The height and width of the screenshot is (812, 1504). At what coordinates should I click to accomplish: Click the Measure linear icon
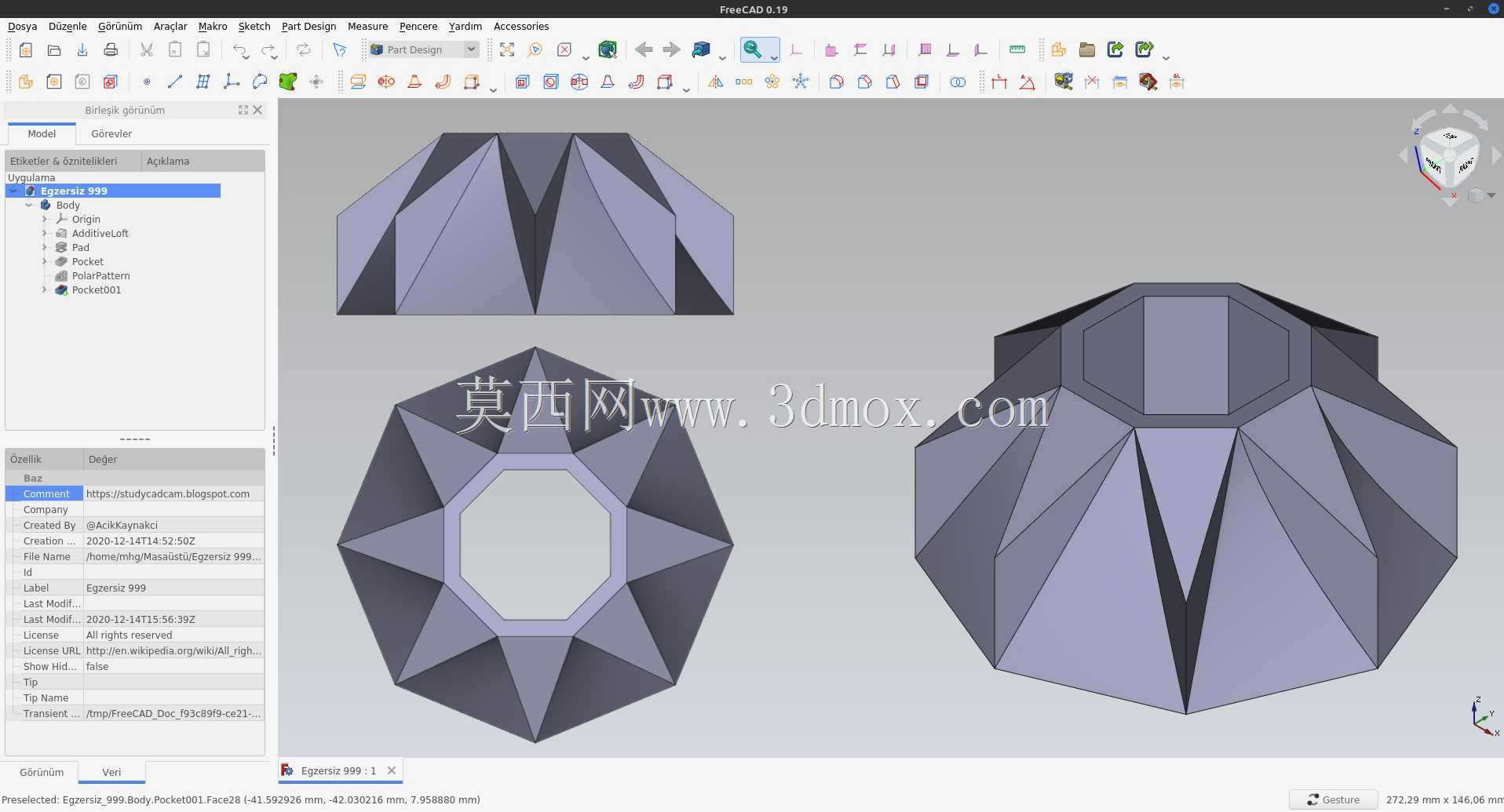pyautogui.click(x=999, y=82)
